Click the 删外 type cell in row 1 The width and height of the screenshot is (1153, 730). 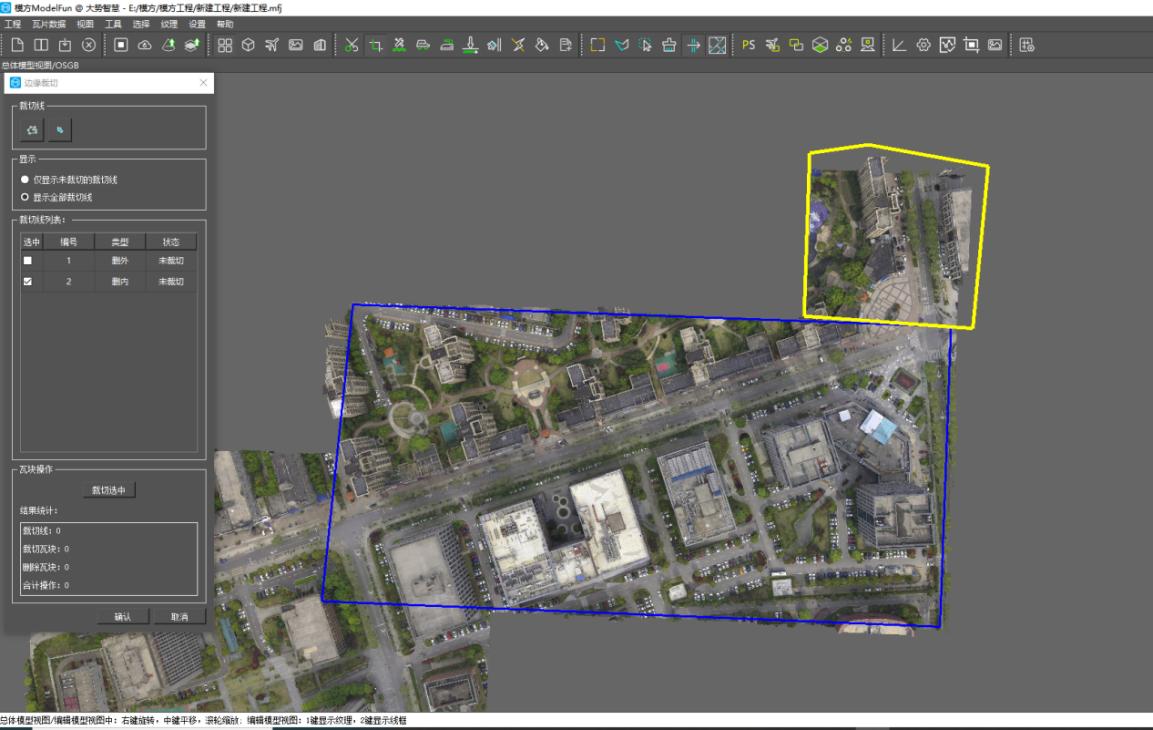pyautogui.click(x=120, y=260)
